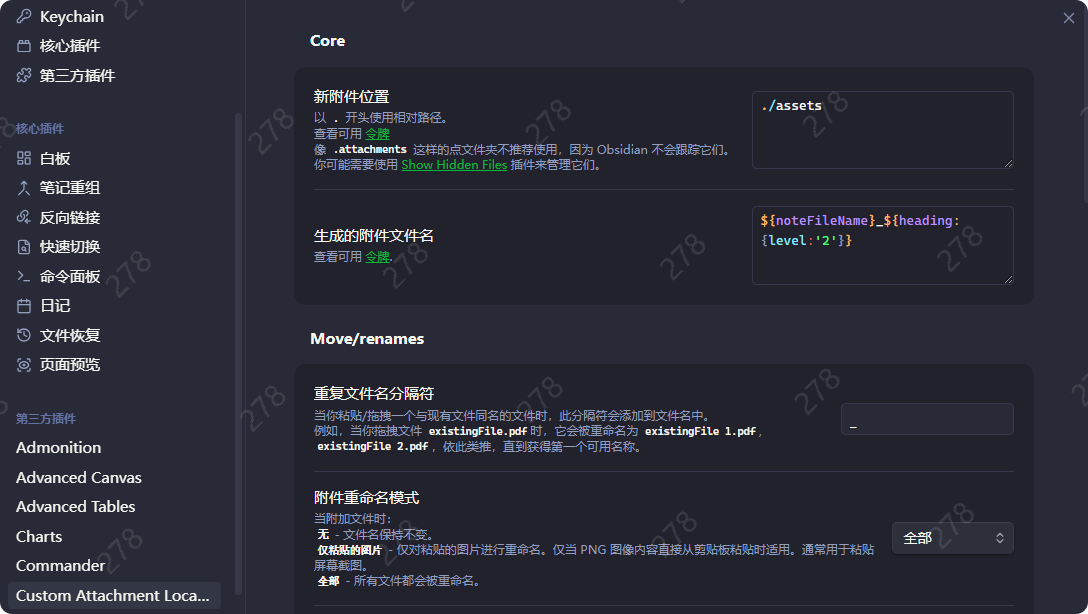Click the 重复文件名分隔符 input field
The image size is (1088, 614).
(x=926, y=419)
